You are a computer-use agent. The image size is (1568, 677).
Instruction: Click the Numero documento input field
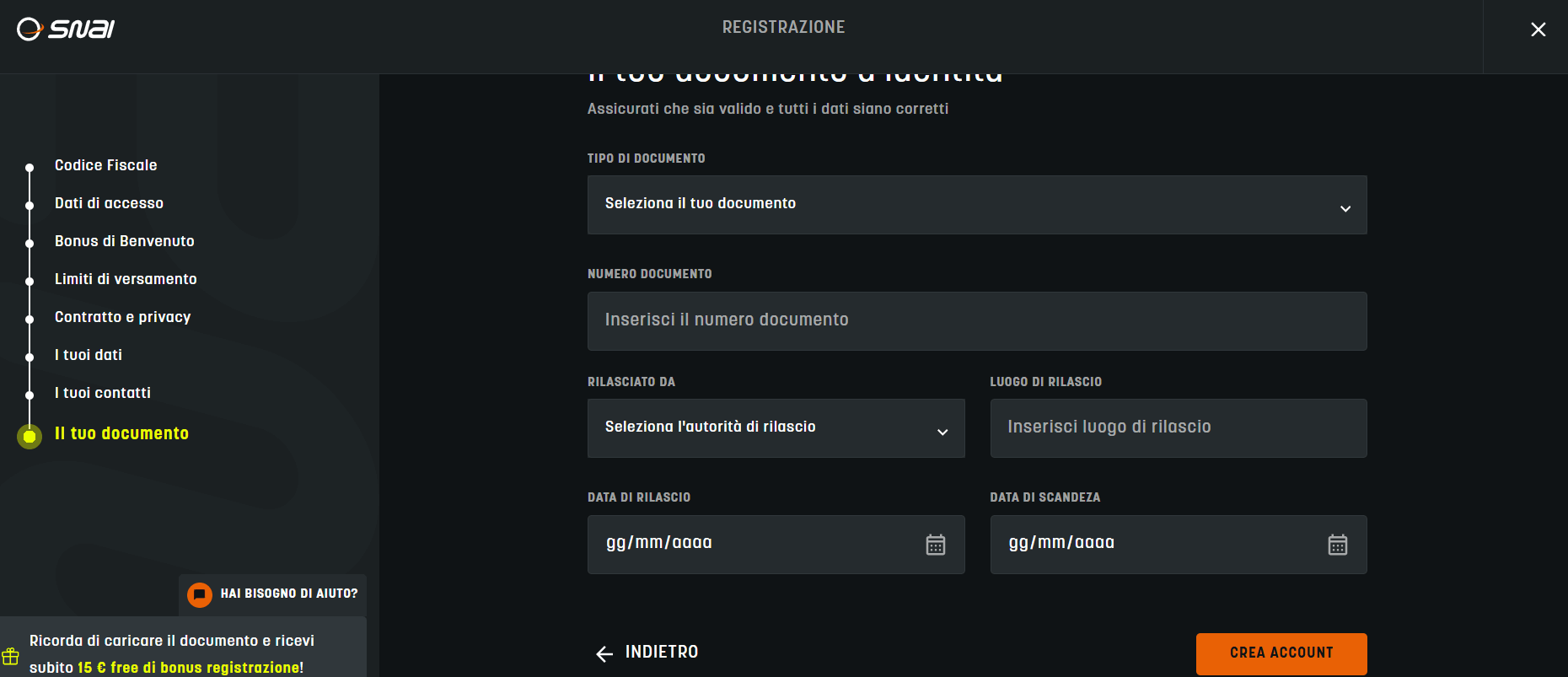(977, 321)
